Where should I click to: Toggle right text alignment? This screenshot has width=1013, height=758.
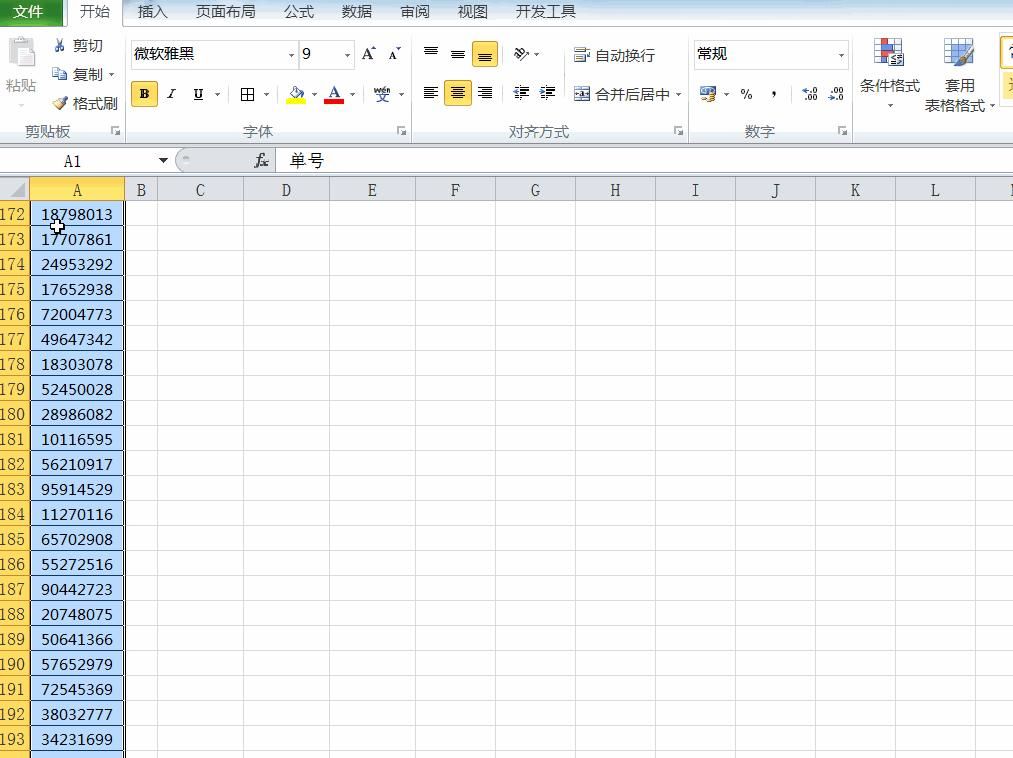pos(485,93)
